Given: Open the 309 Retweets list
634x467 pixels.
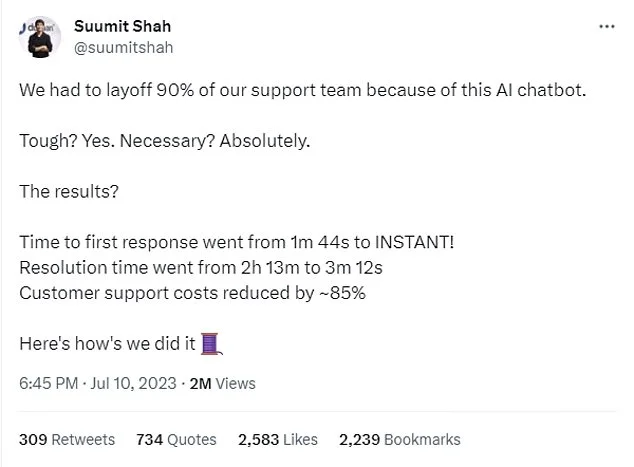Looking at the screenshot, I should [67, 439].
